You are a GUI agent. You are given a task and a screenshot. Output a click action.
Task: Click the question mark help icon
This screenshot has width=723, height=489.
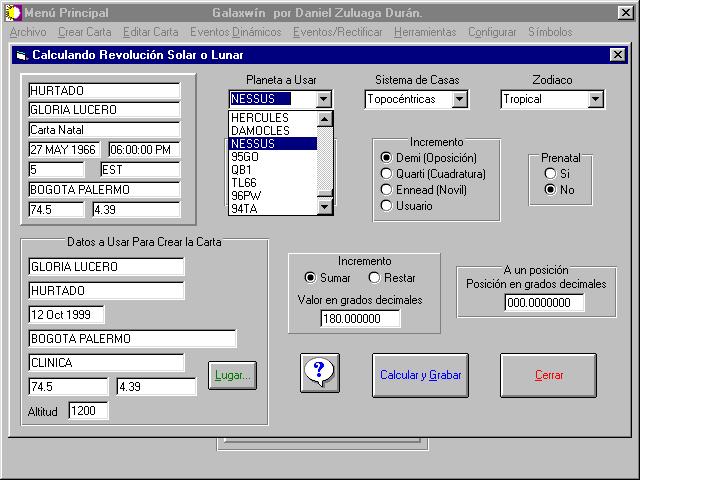319,373
